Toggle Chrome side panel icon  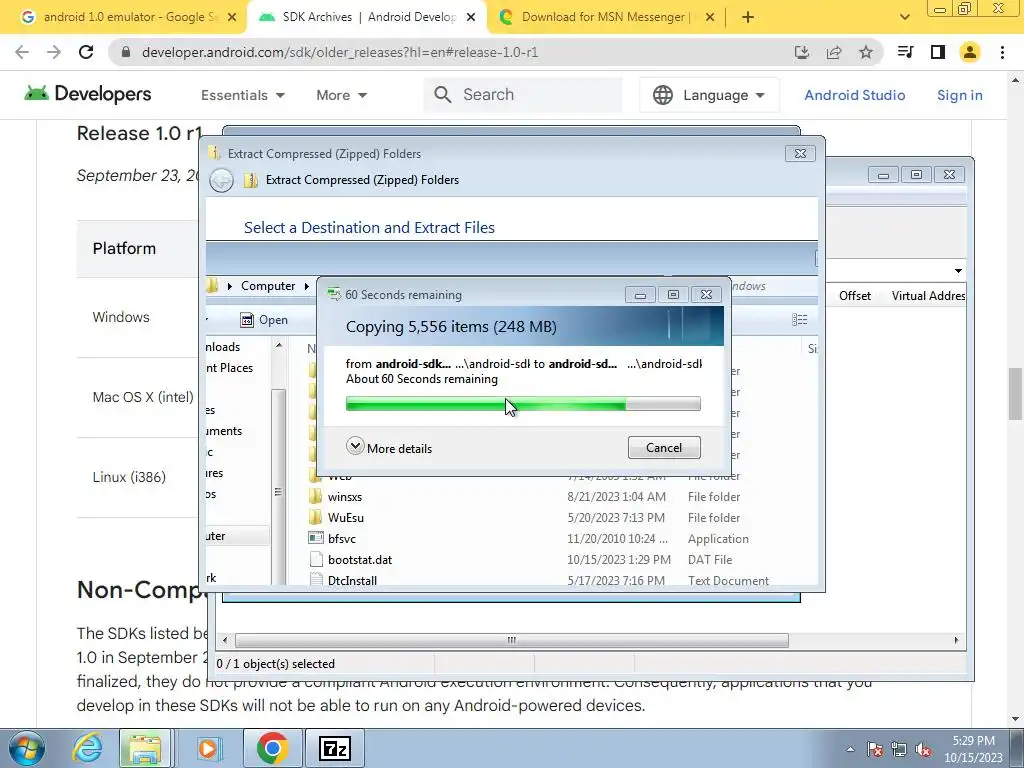tap(938, 52)
